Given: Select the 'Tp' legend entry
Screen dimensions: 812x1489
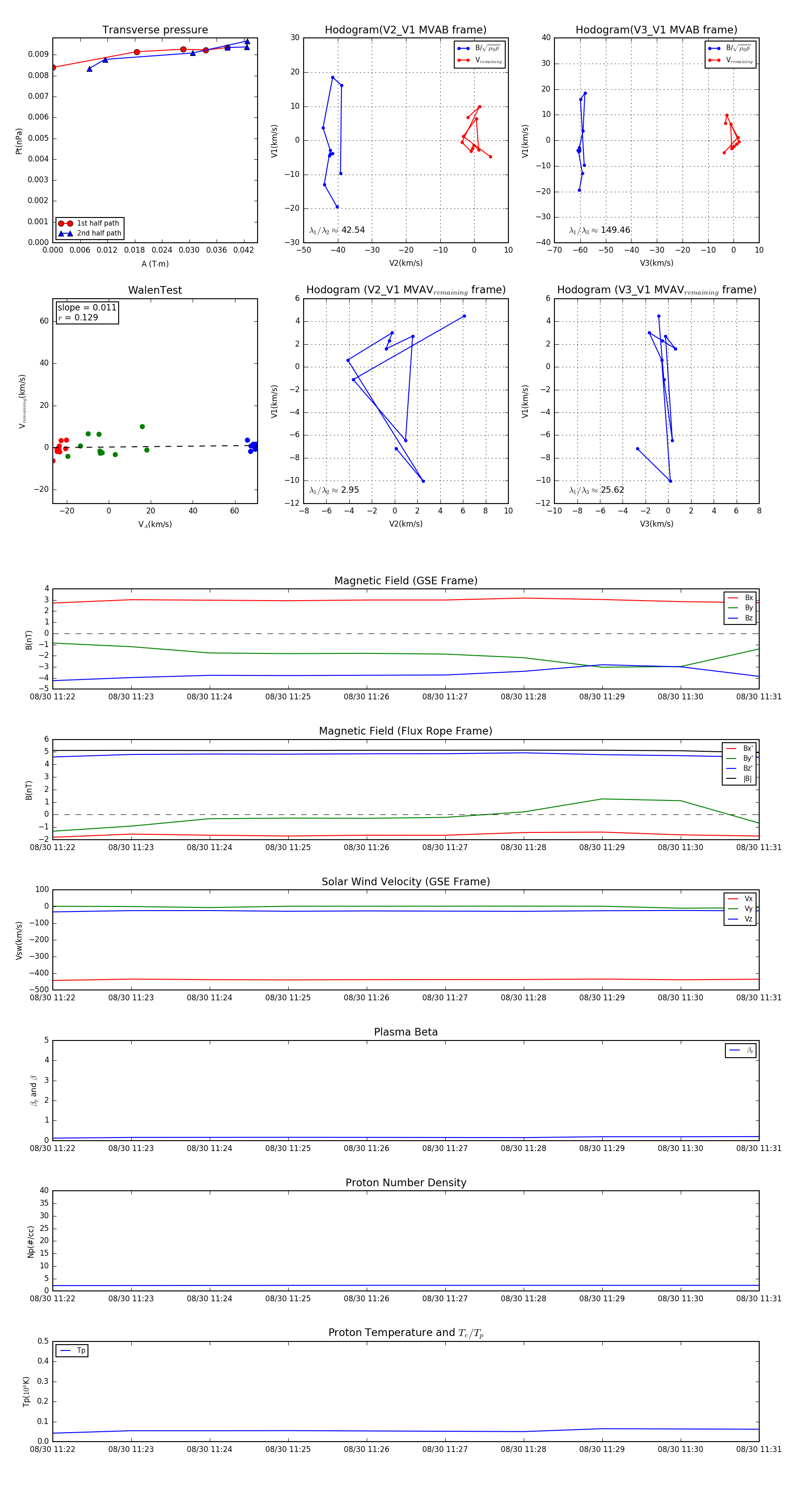Looking at the screenshot, I should click(73, 1351).
